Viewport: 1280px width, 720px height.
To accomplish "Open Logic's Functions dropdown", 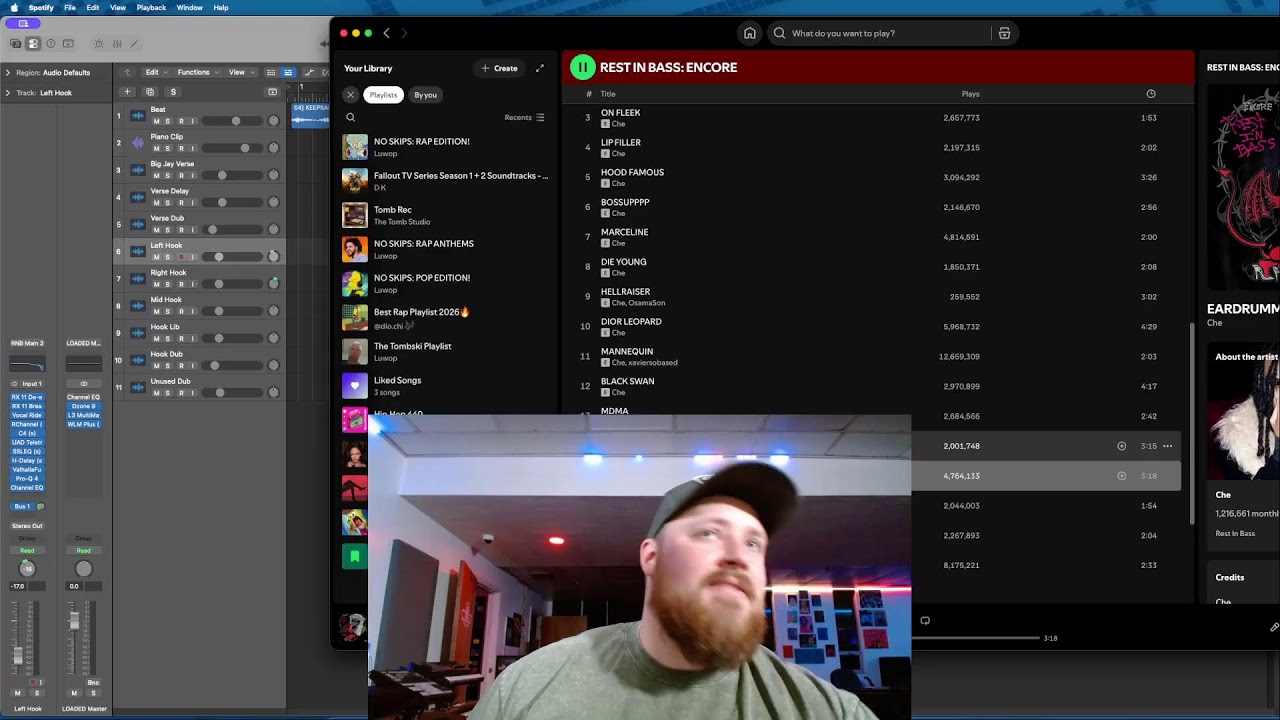I will pyautogui.click(x=197, y=72).
